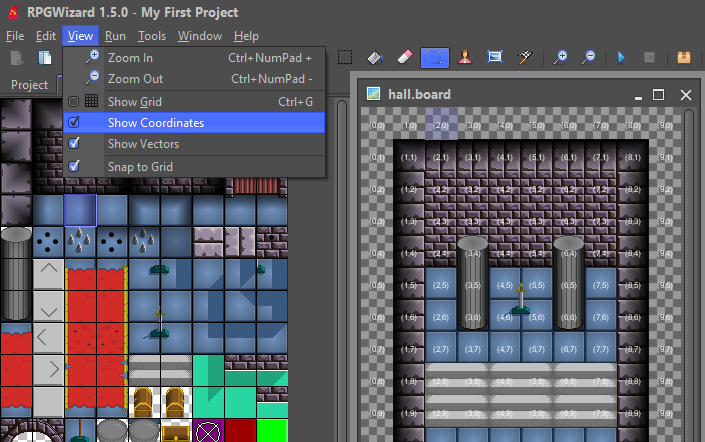Select the vector drawing tool

435,58
